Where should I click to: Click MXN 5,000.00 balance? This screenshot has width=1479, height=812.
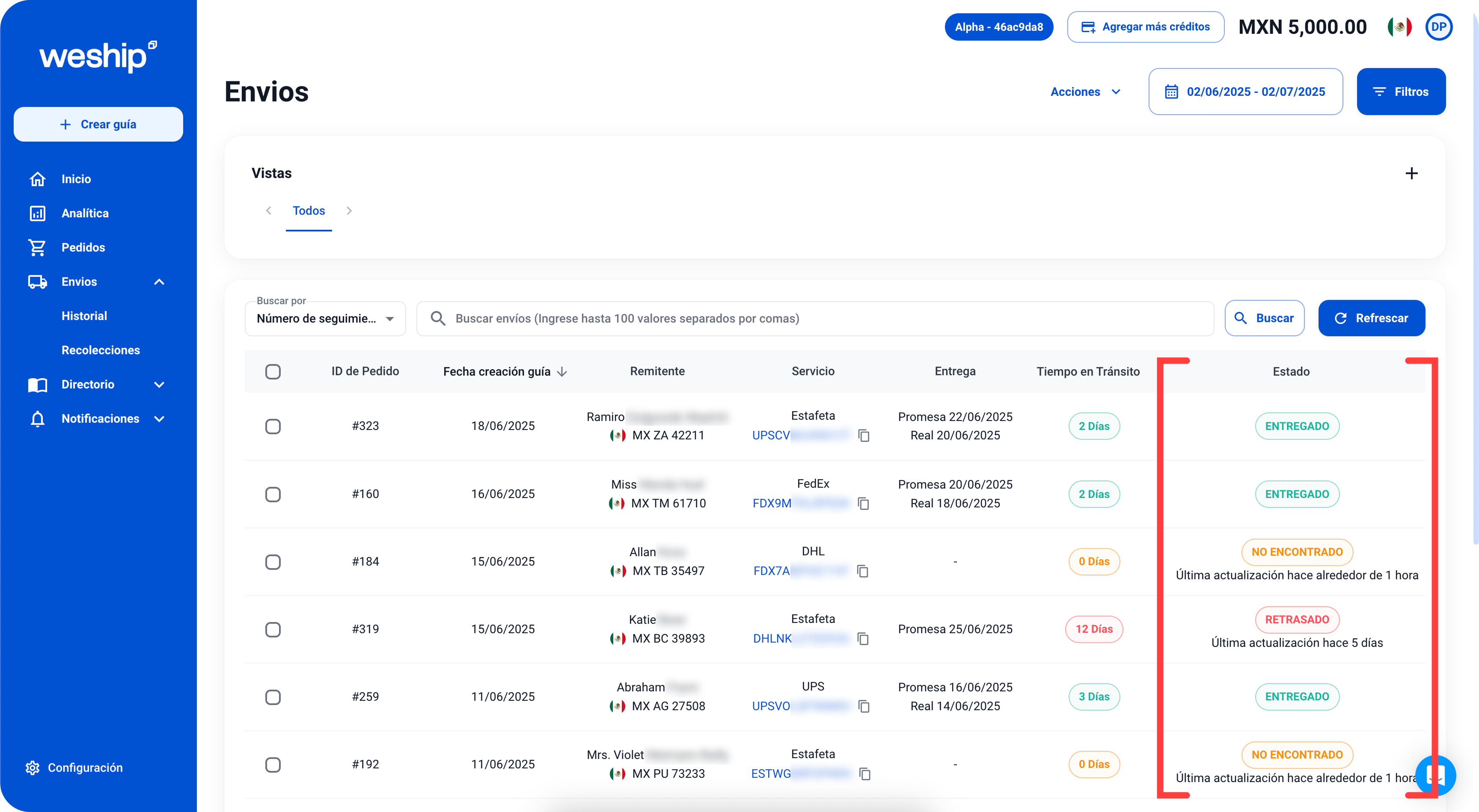point(1302,27)
